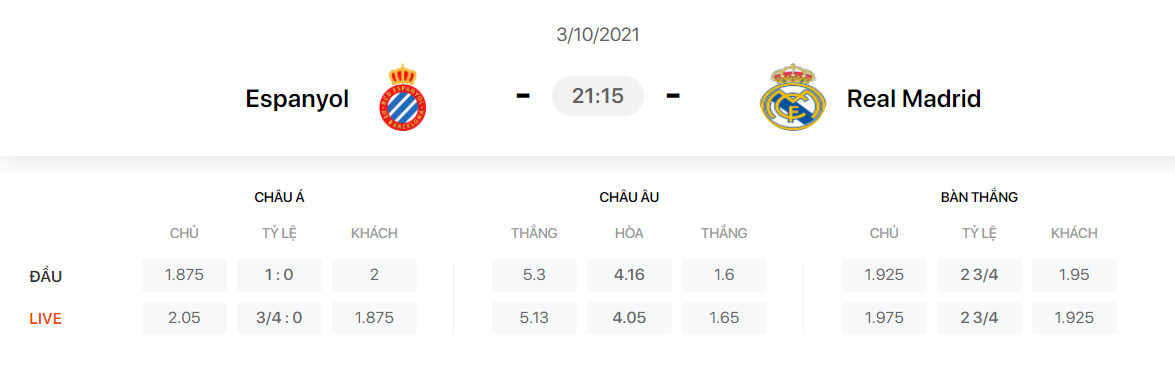The height and width of the screenshot is (373, 1175).
Task: Select the Bàn Thắng odds heading
Action: [x=979, y=198]
